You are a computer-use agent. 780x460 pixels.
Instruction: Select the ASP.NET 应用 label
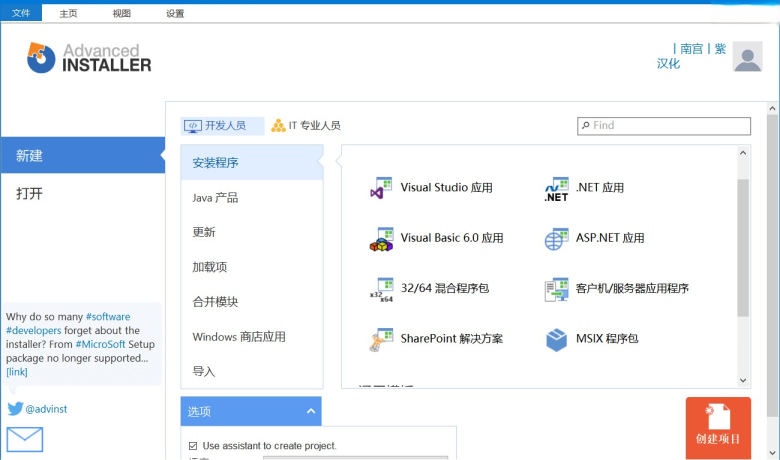click(x=610, y=238)
